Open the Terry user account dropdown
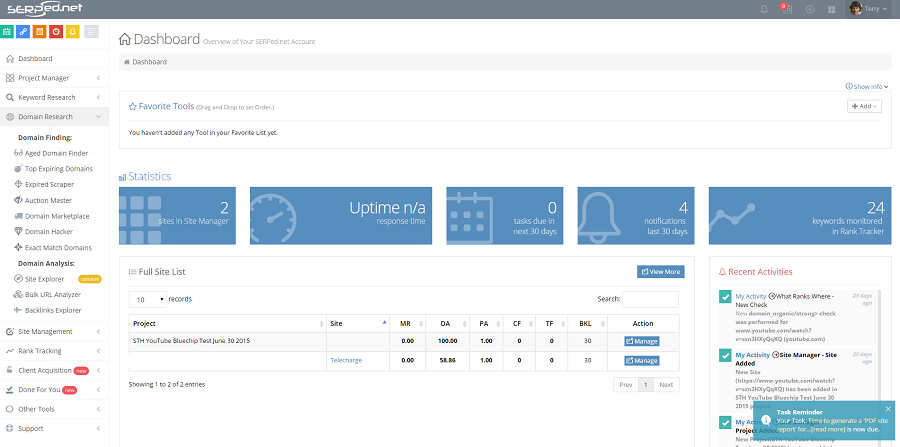The image size is (900, 447). pyautogui.click(x=868, y=9)
